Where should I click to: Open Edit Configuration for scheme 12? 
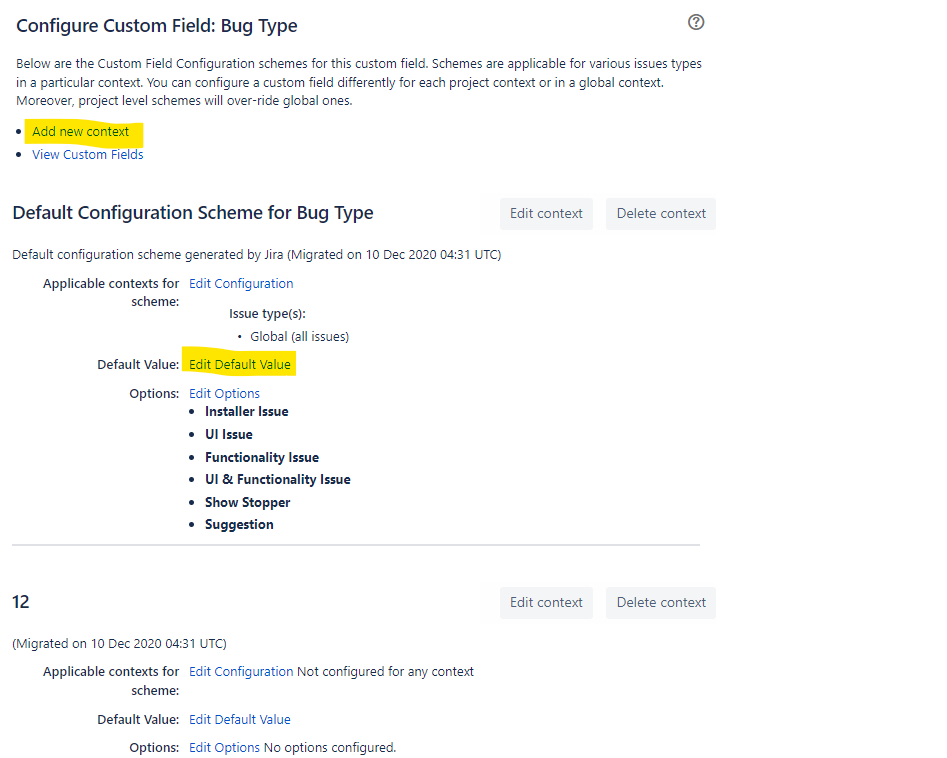[x=240, y=671]
